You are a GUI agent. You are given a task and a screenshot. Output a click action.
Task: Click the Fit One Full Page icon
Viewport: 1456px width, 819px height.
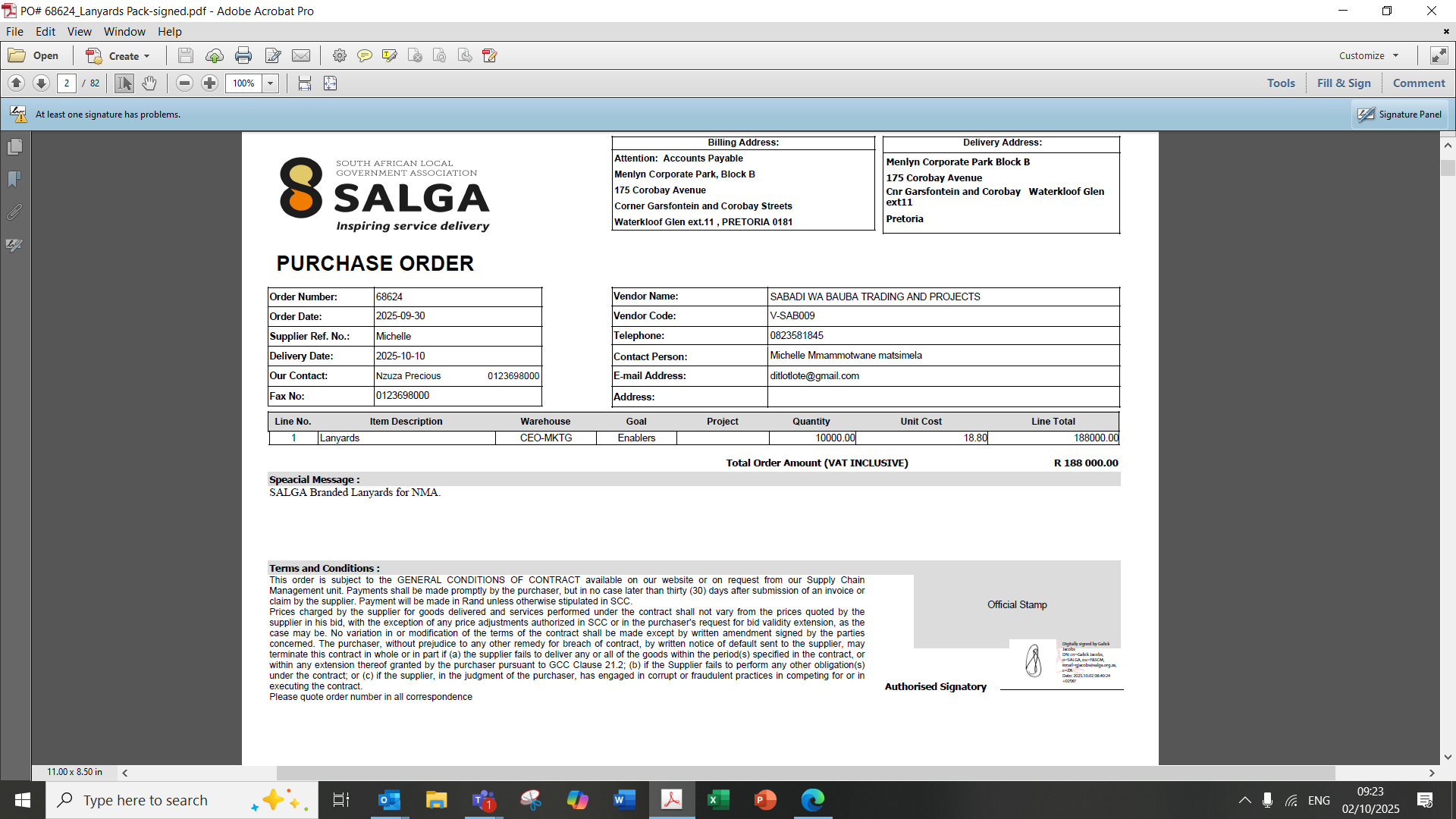(331, 83)
